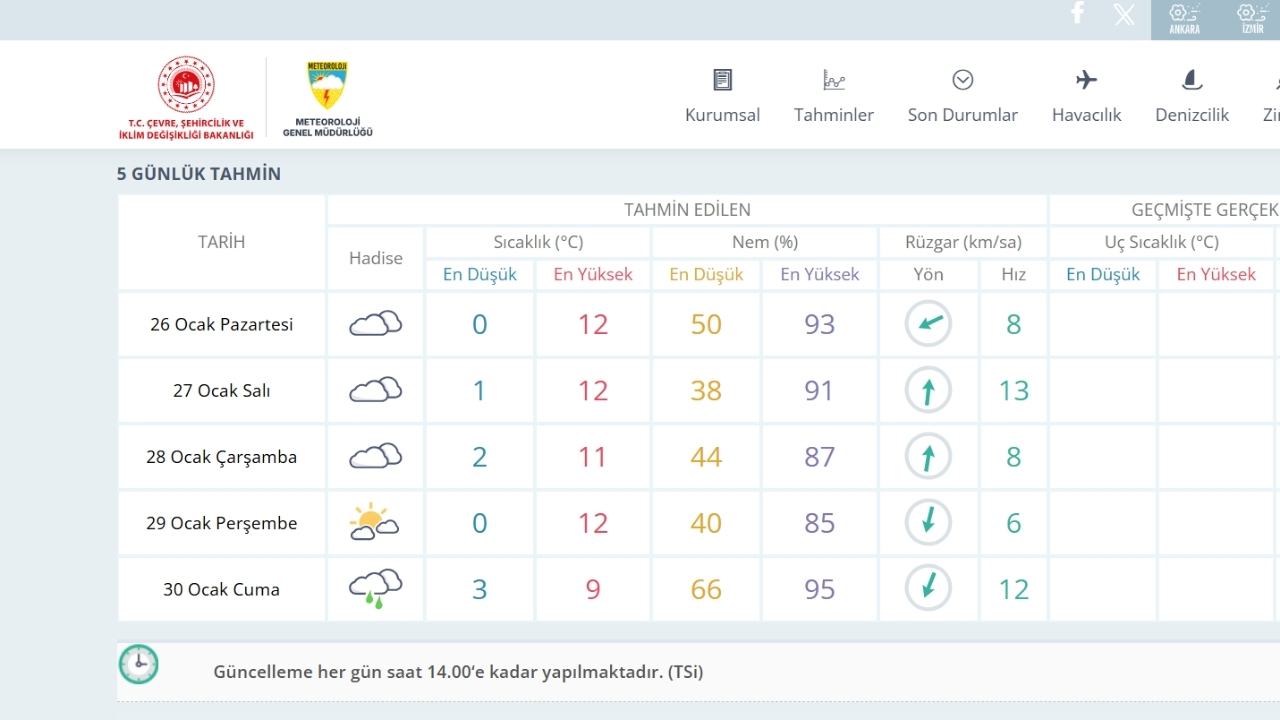Open the Ankara radar shortcut icon

[1184, 19]
